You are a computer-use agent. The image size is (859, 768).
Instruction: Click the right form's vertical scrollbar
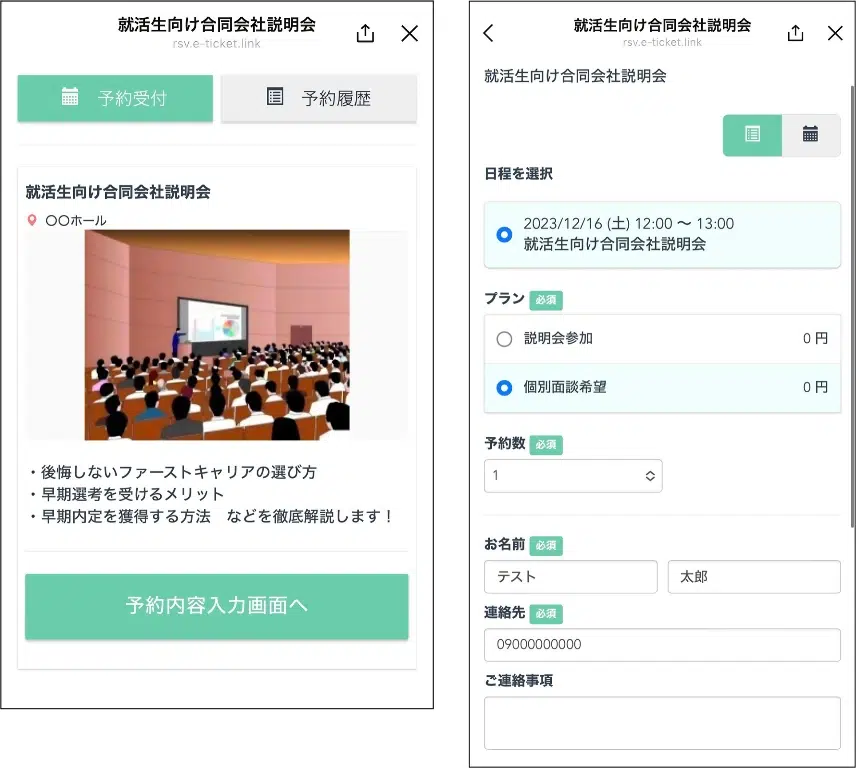click(x=852, y=307)
